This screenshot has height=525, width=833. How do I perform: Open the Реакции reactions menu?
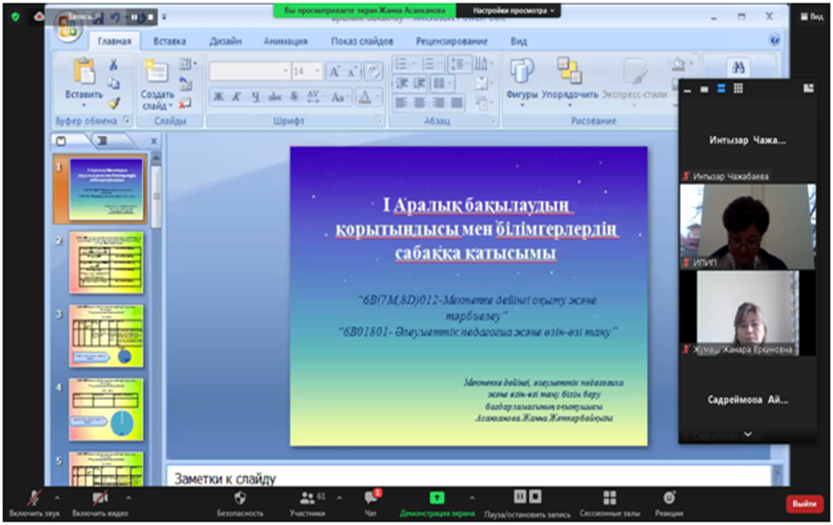pyautogui.click(x=669, y=497)
